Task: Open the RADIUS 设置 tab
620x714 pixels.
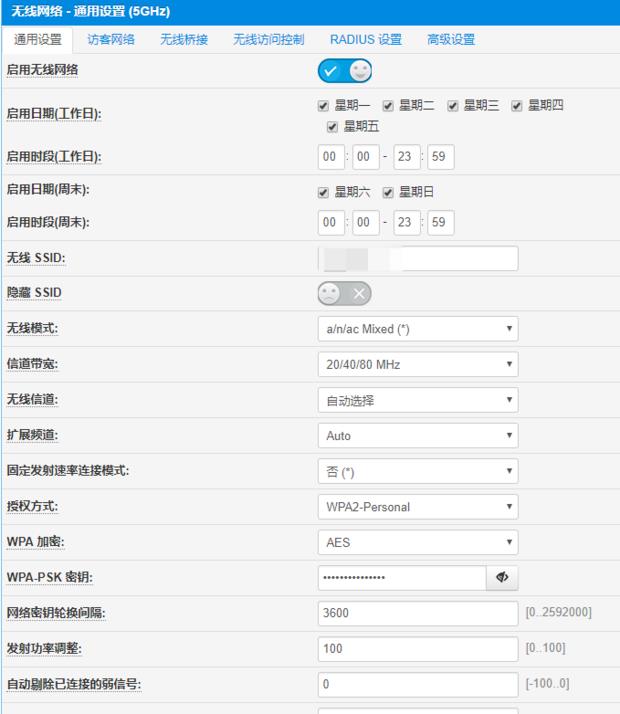Action: 365,40
